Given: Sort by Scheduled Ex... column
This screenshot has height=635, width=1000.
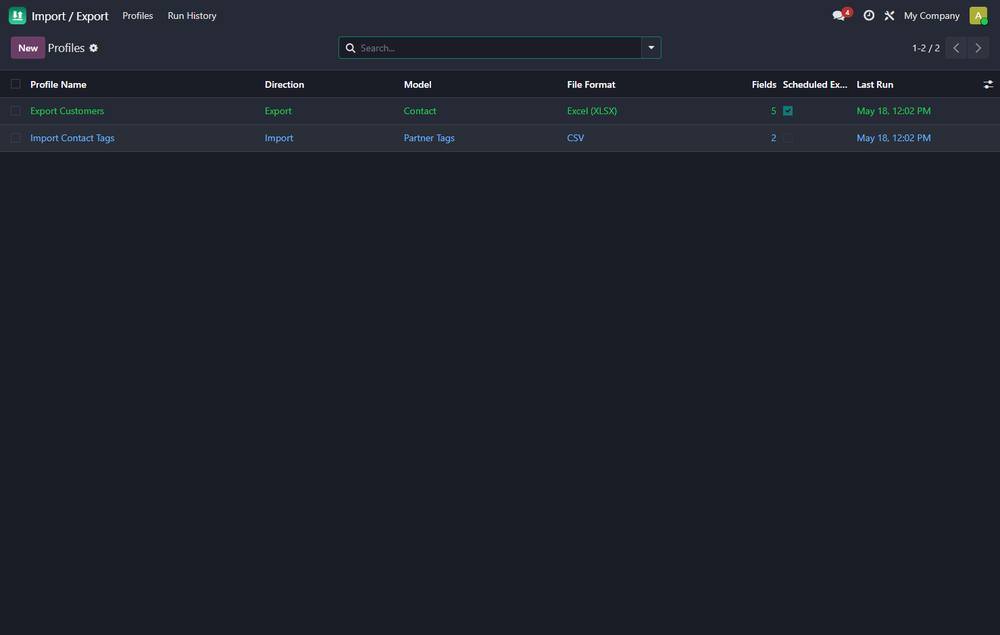Looking at the screenshot, I should pos(815,84).
